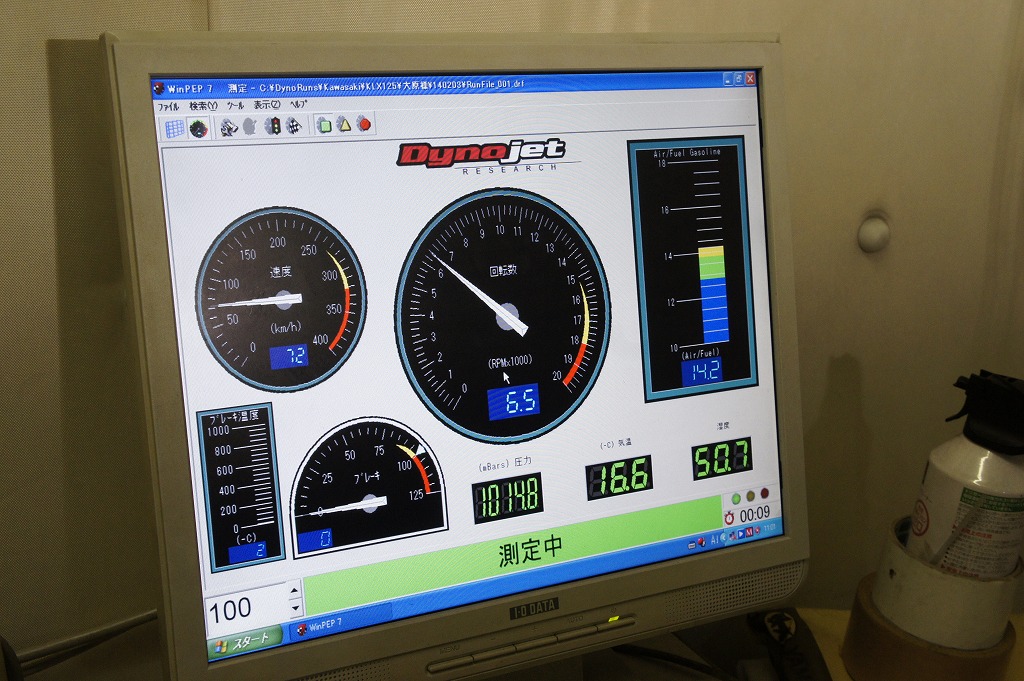This screenshot has height=681, width=1024.
Task: Click the air temperature readout 16.6
Action: (x=619, y=478)
